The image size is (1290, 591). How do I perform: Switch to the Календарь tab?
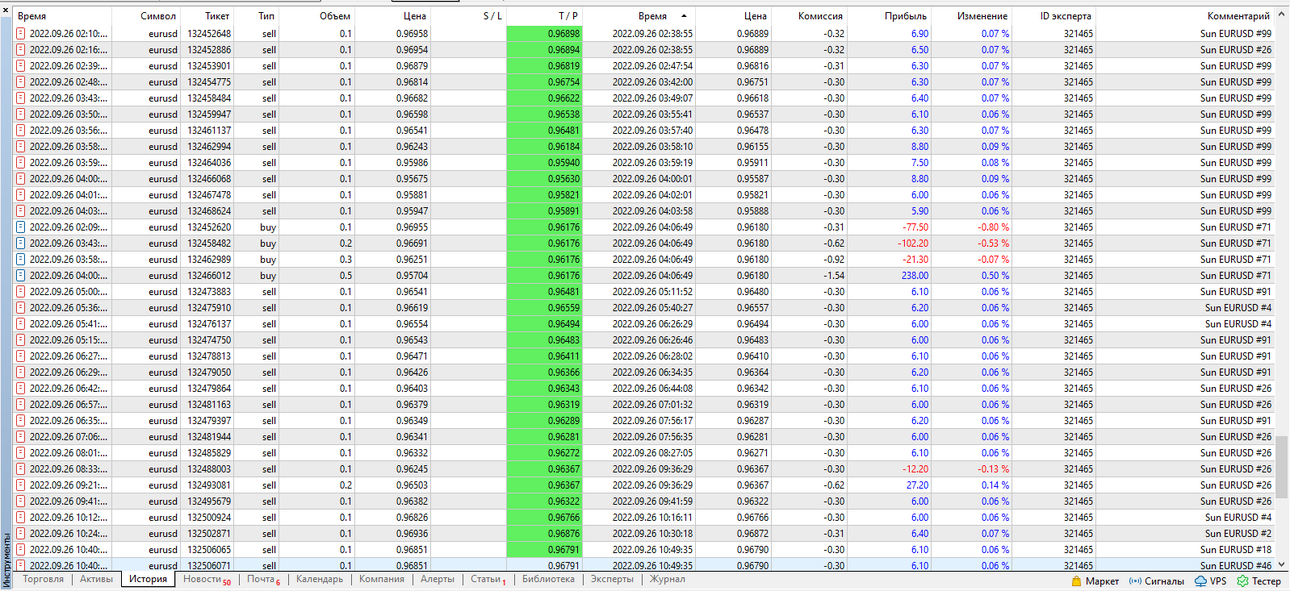pyautogui.click(x=319, y=579)
